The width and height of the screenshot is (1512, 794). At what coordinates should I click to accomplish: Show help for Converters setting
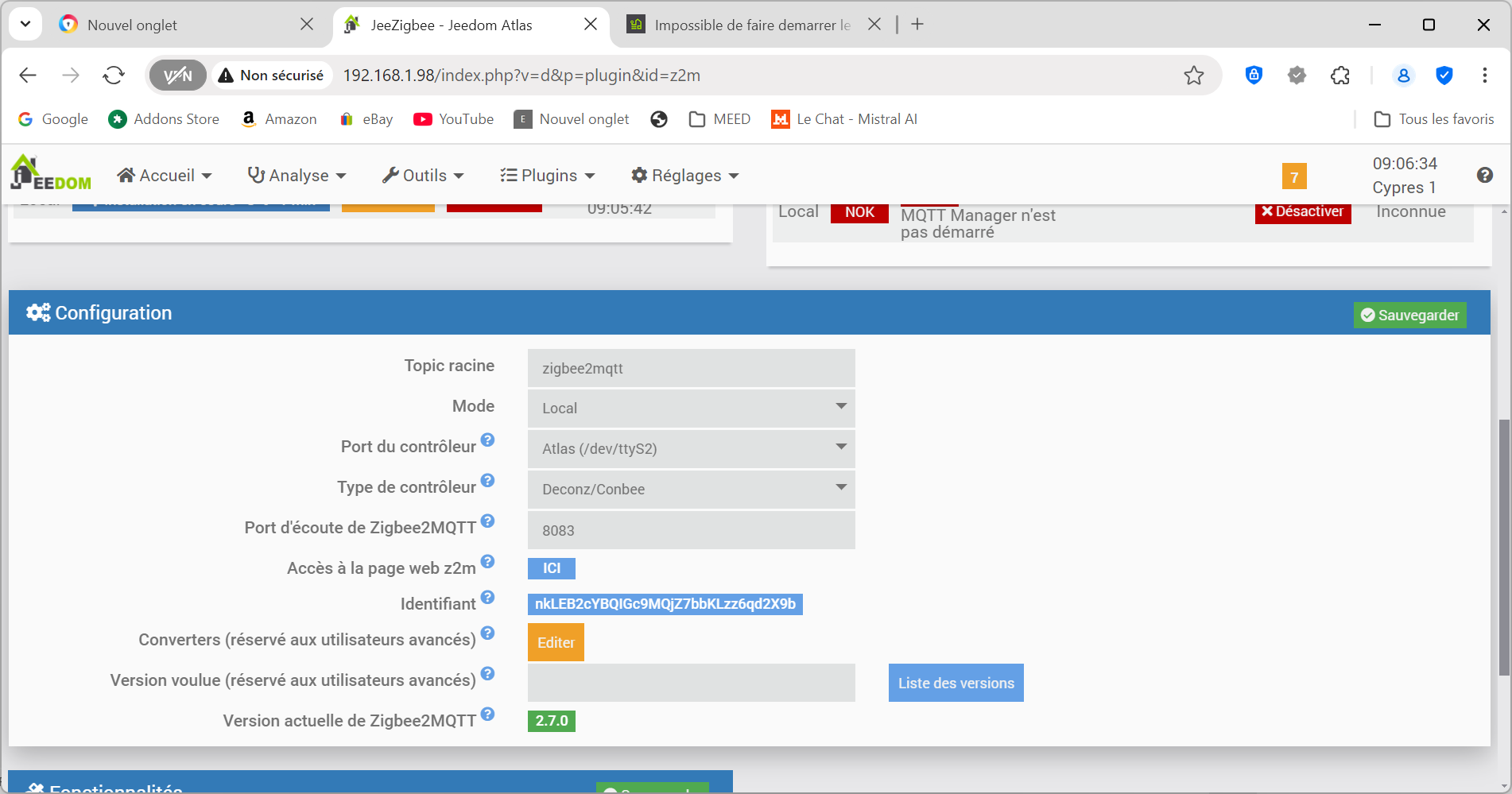pyautogui.click(x=488, y=633)
